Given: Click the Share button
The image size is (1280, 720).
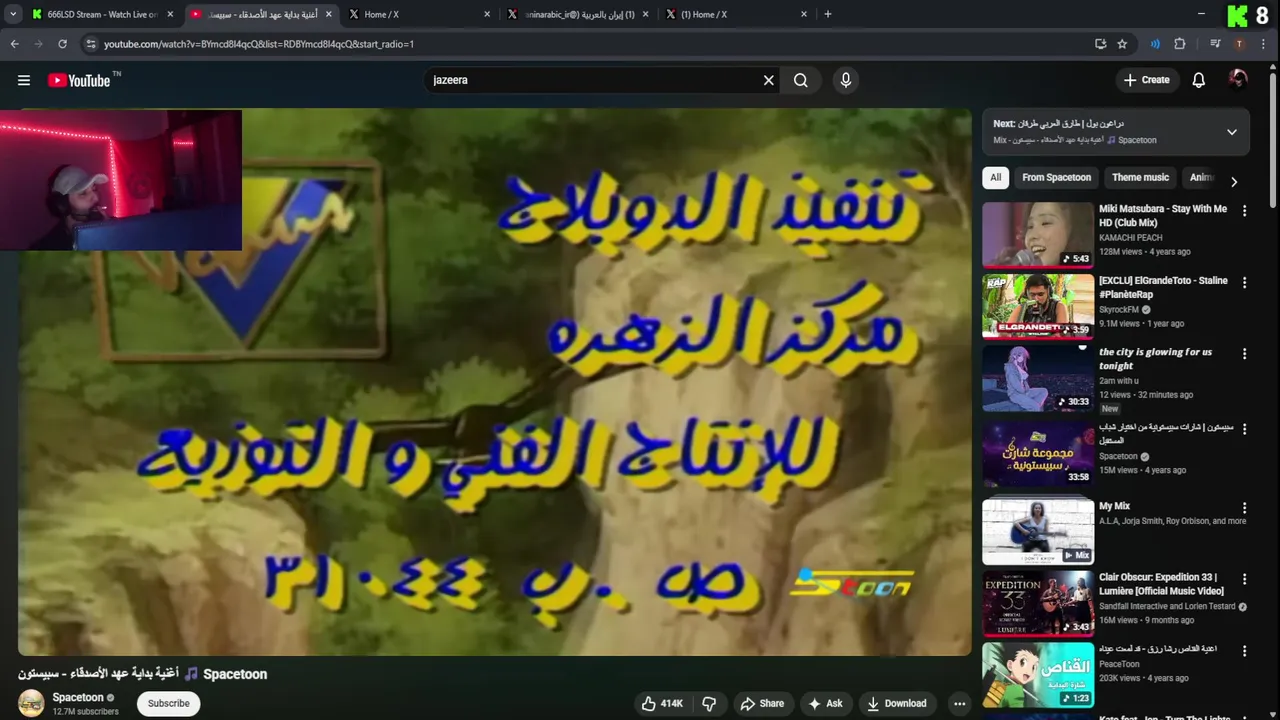Looking at the screenshot, I should 762,703.
